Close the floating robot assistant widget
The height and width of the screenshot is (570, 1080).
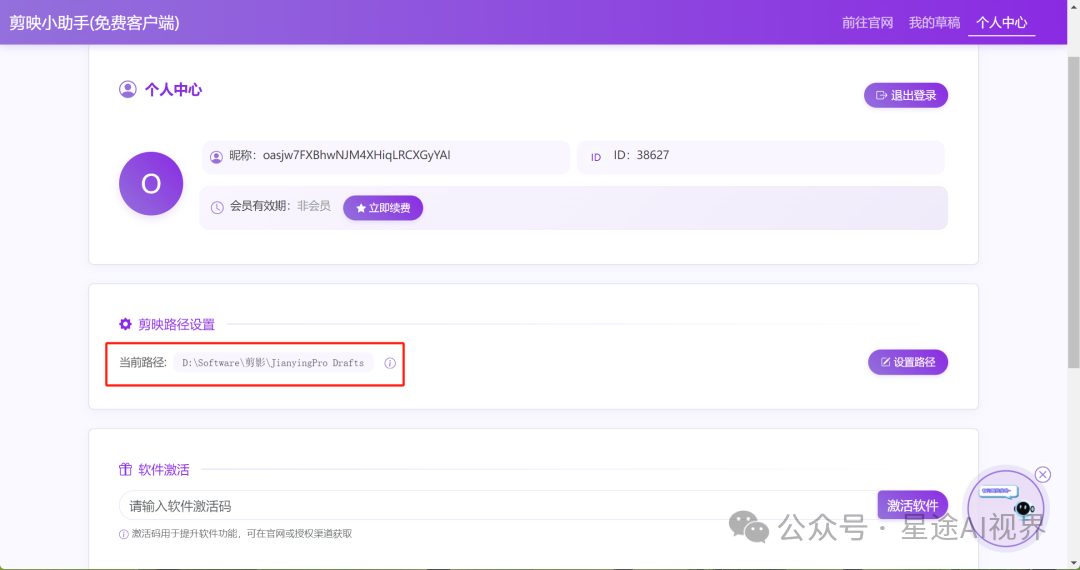tap(1043, 474)
